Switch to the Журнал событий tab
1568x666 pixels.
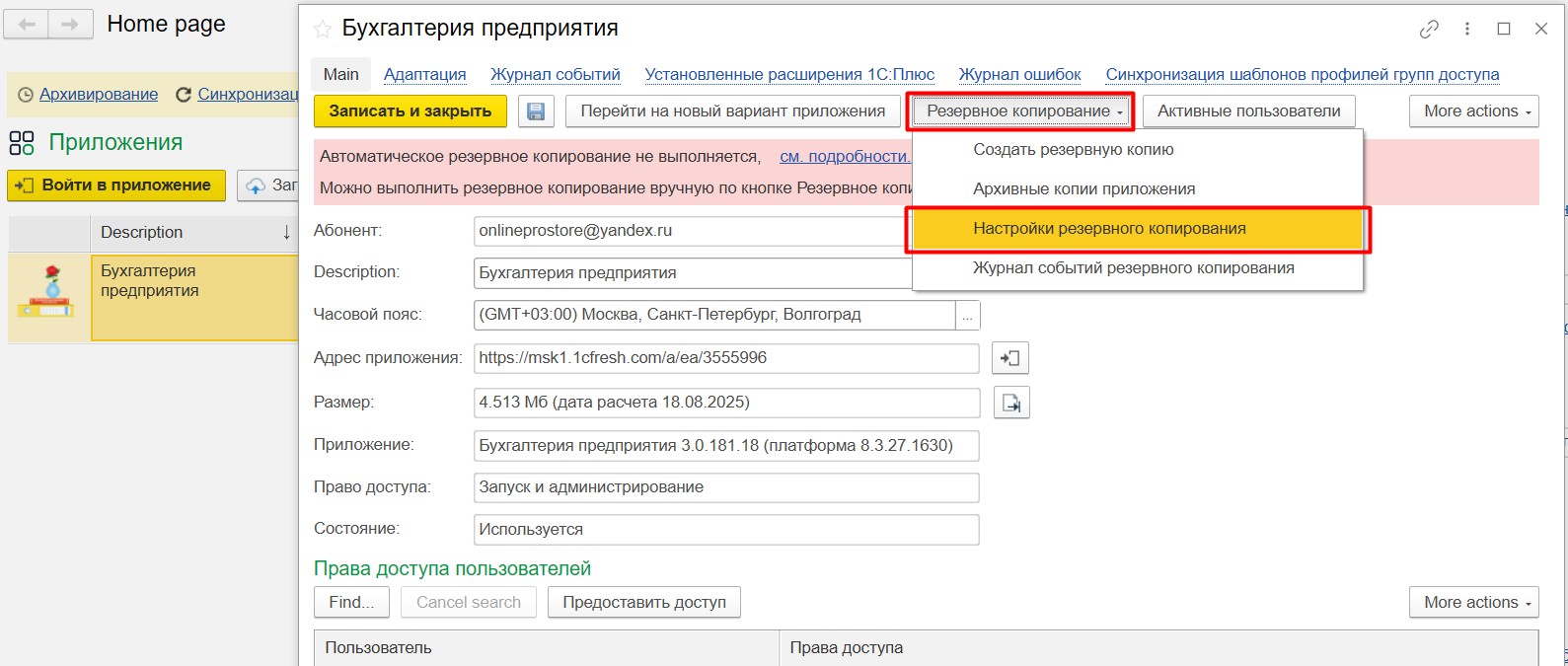[556, 75]
